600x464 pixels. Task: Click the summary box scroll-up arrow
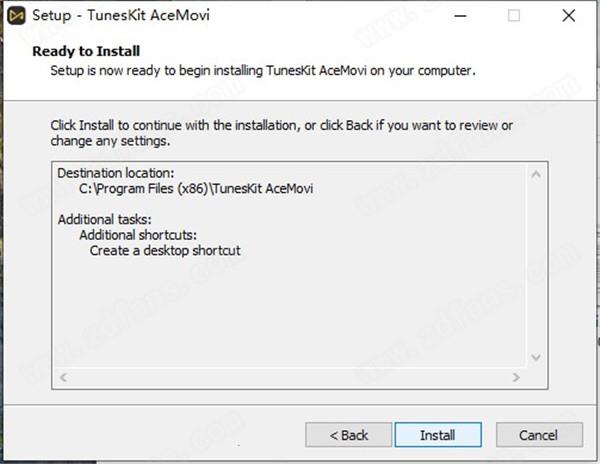536,175
